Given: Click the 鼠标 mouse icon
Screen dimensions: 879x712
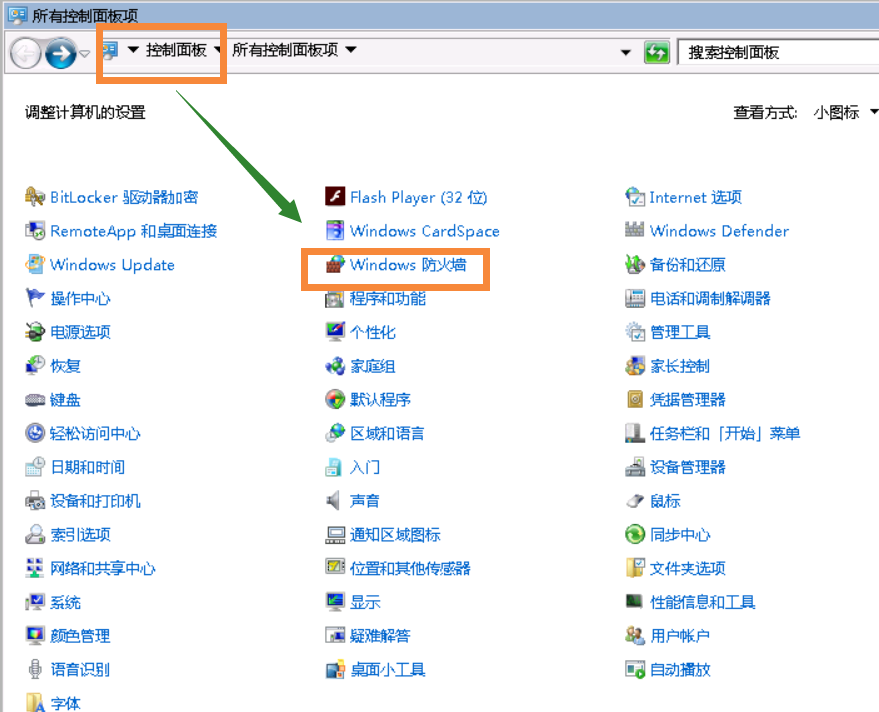Looking at the screenshot, I should (x=635, y=501).
